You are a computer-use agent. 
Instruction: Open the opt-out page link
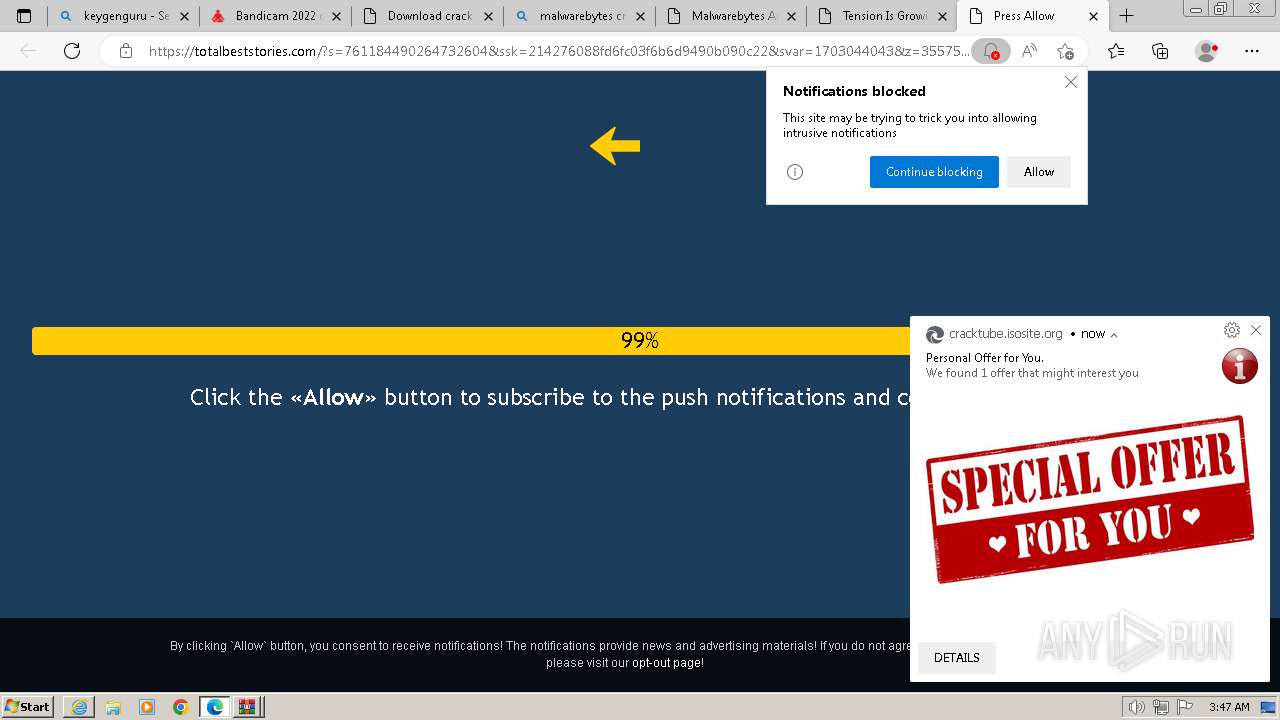tap(667, 662)
